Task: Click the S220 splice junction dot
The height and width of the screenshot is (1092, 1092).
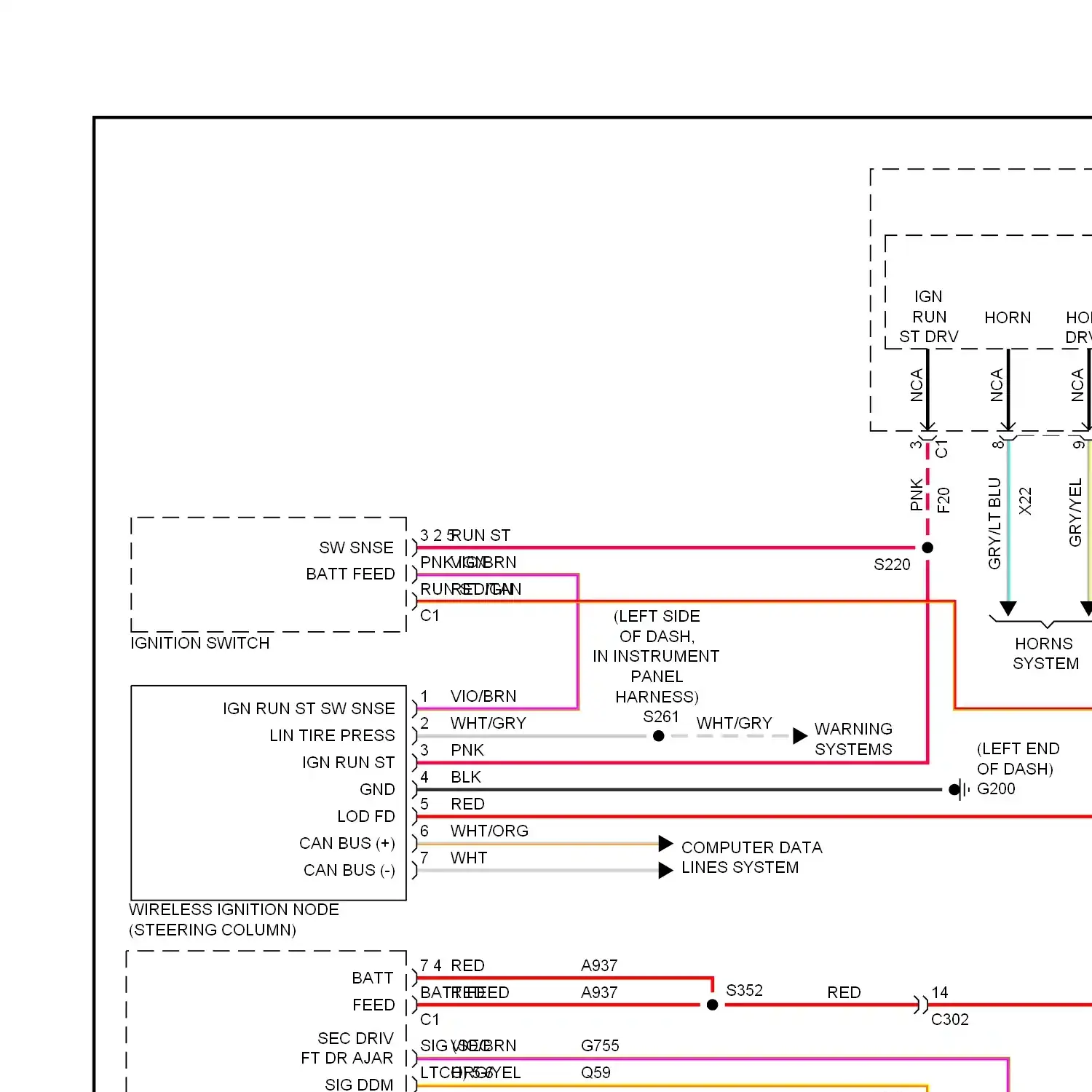Action: [927, 547]
